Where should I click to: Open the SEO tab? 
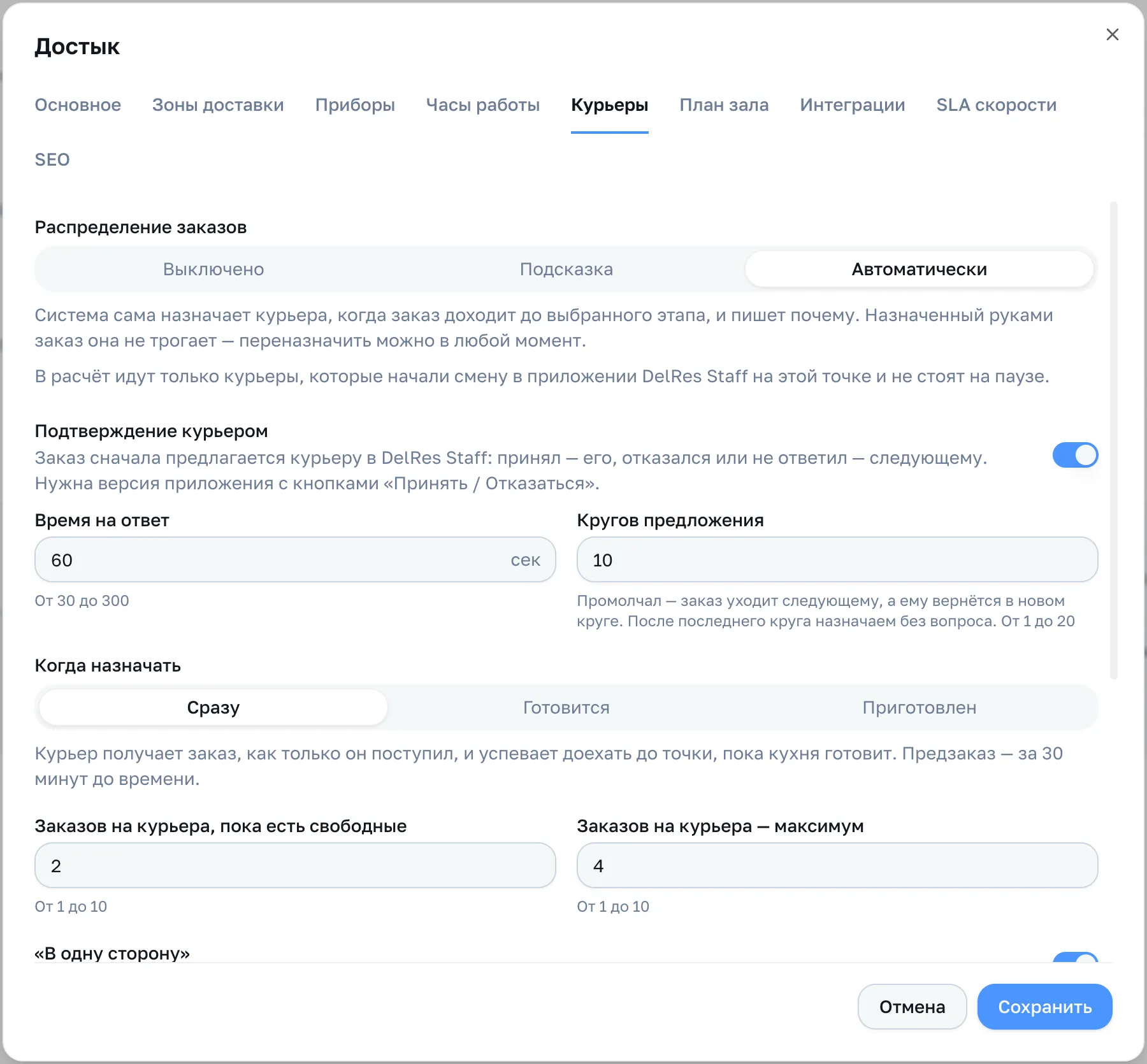tap(52, 160)
